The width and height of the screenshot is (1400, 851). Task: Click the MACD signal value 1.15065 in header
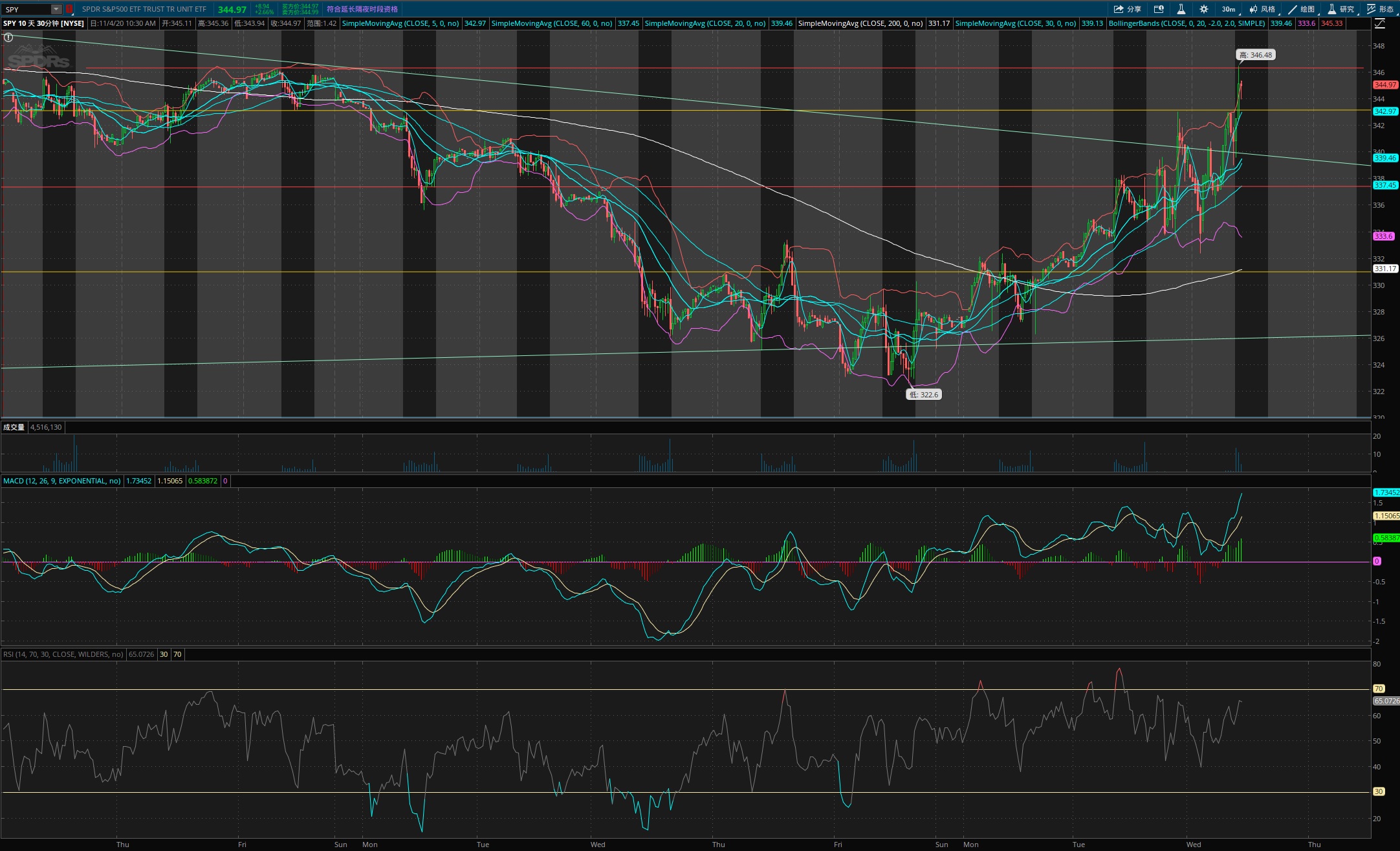tap(170, 481)
